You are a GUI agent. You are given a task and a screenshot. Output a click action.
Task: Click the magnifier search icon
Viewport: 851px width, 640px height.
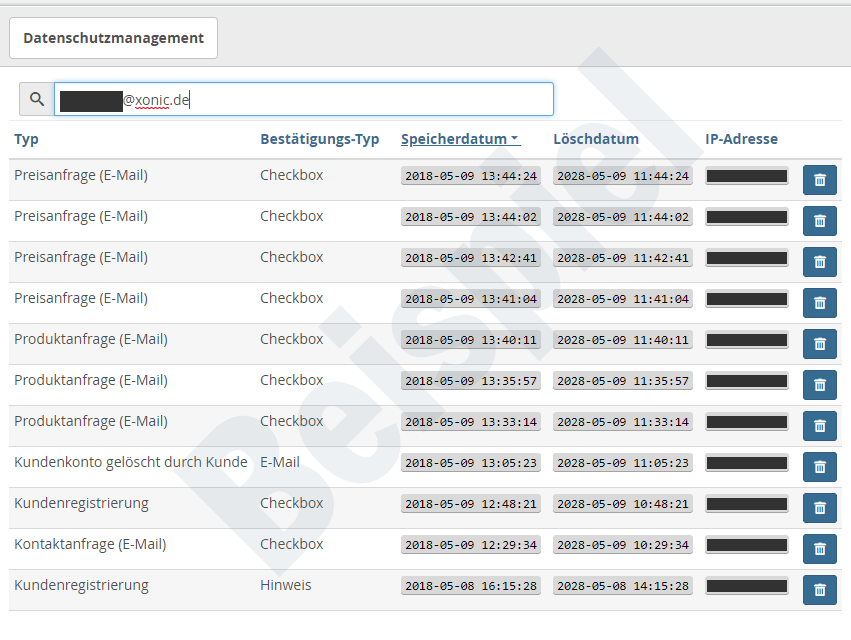tap(37, 99)
